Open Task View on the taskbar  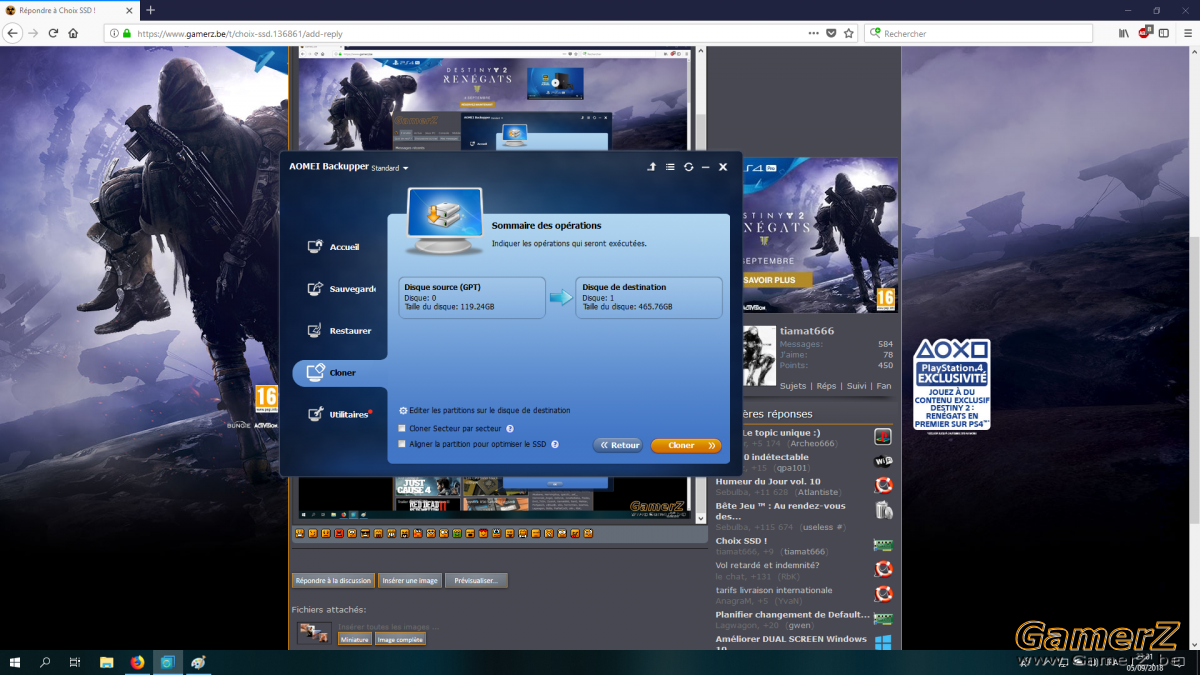click(75, 662)
